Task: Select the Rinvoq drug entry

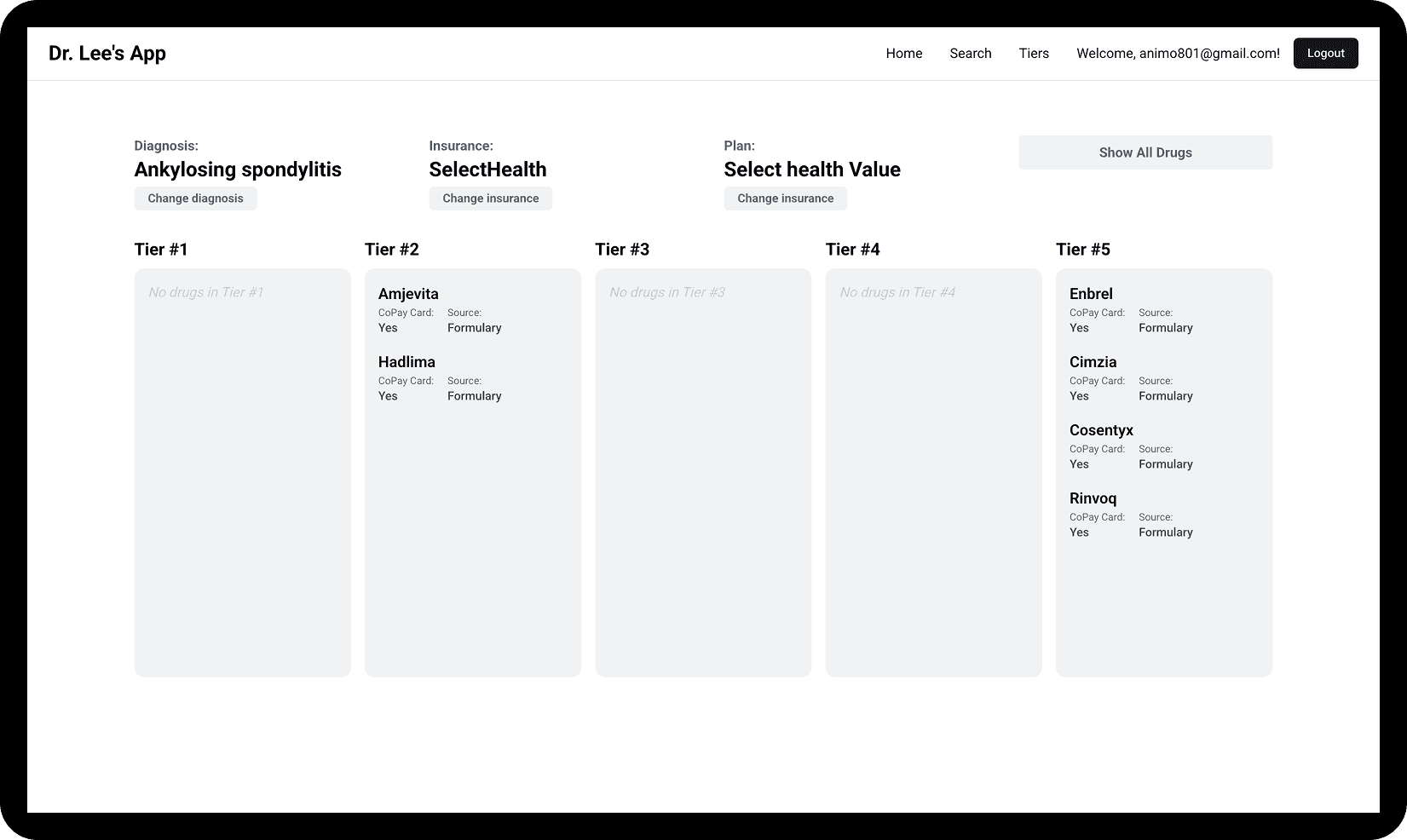Action: [x=1093, y=498]
